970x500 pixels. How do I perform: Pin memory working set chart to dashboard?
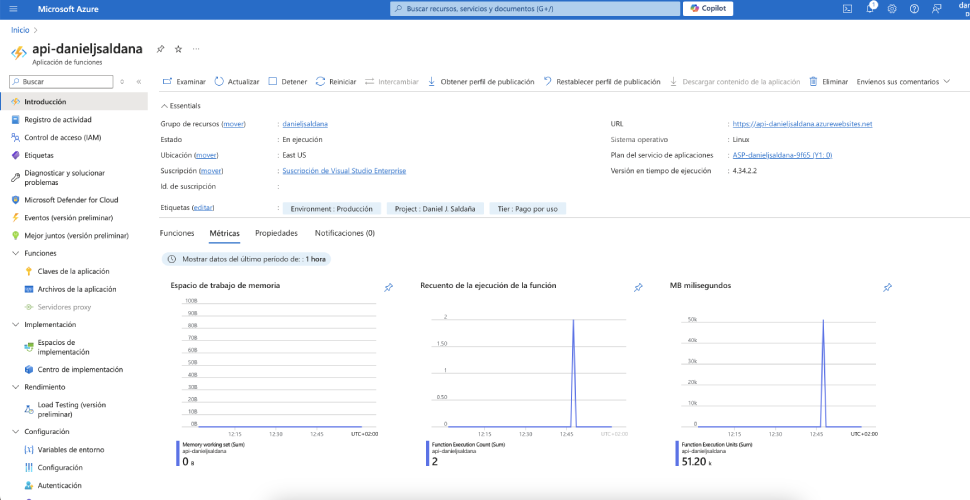388,288
